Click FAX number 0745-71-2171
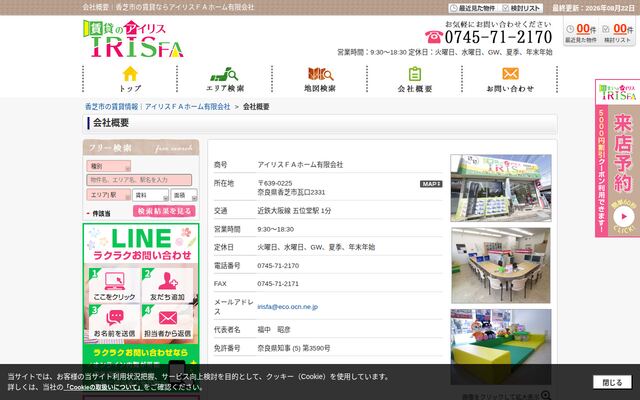The image size is (640, 400). click(278, 284)
